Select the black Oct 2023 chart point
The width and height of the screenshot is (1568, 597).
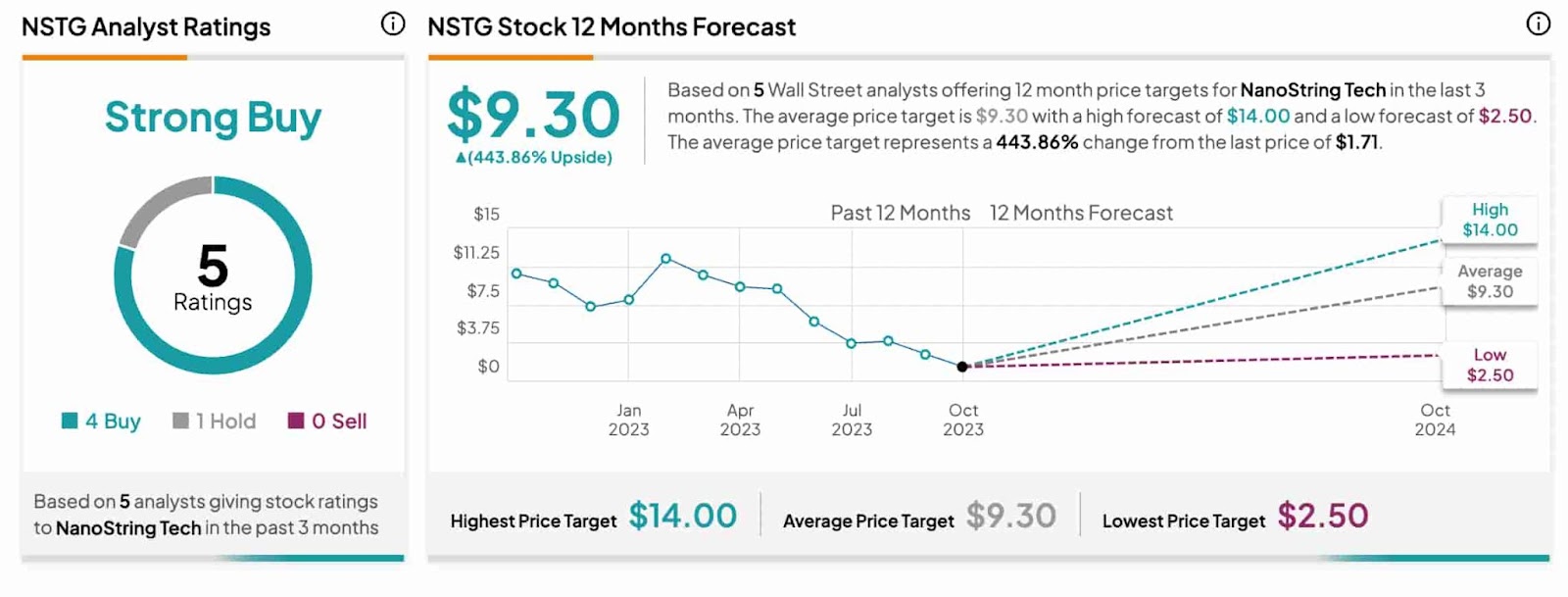tap(962, 367)
